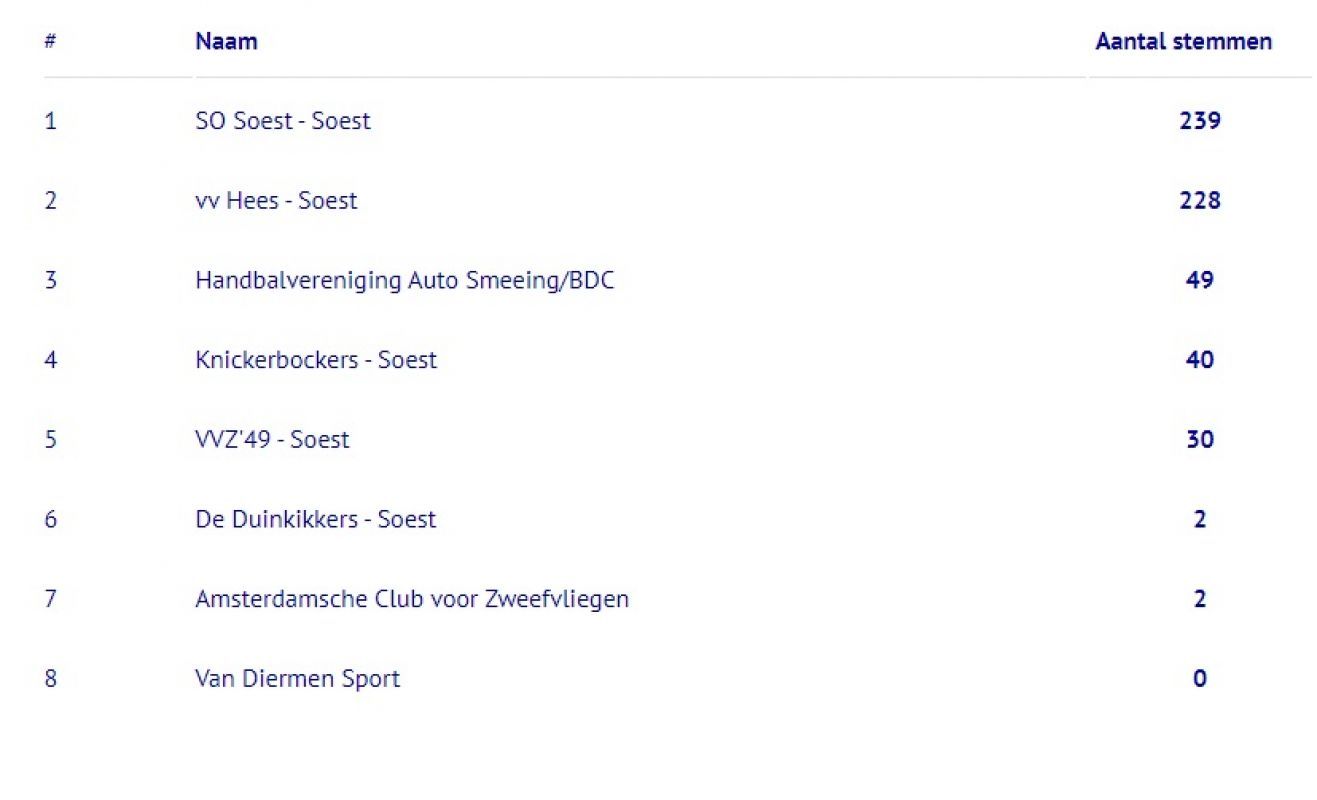Image resolution: width=1317 pixels, height=800 pixels.
Task: Select De Duinkikkers - Soest
Action: pos(316,519)
